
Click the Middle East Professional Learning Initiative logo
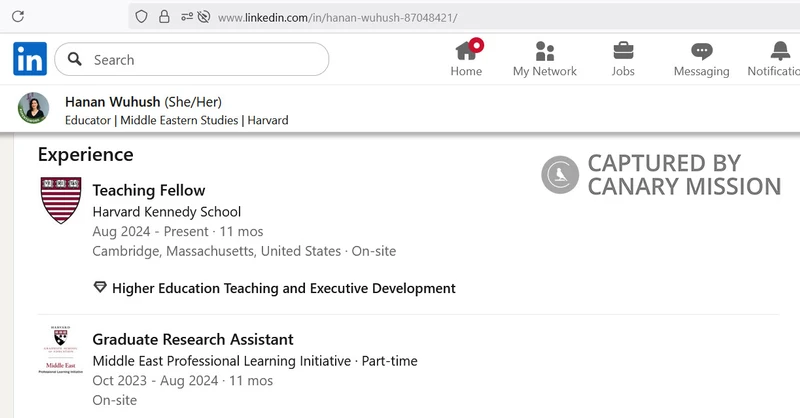point(60,352)
